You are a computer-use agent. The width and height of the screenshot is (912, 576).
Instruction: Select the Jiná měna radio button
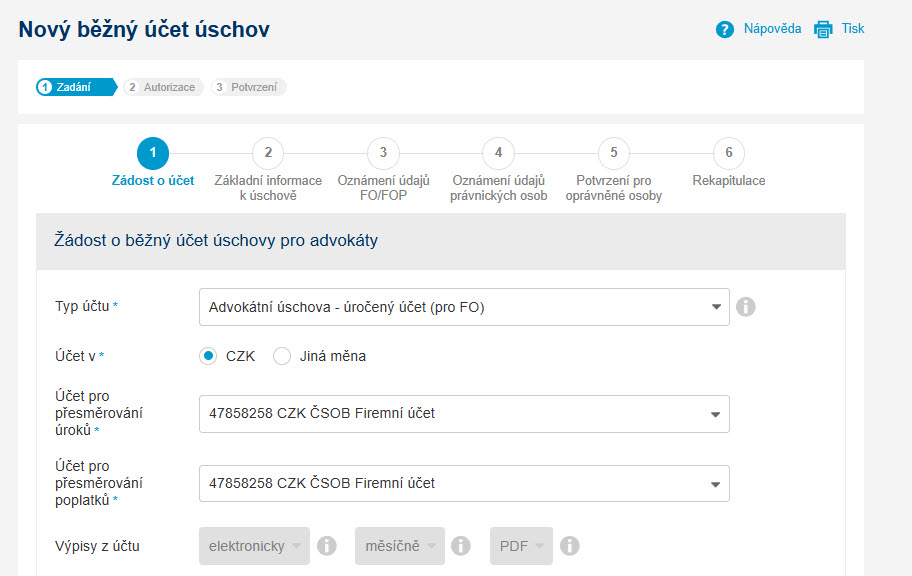click(282, 355)
